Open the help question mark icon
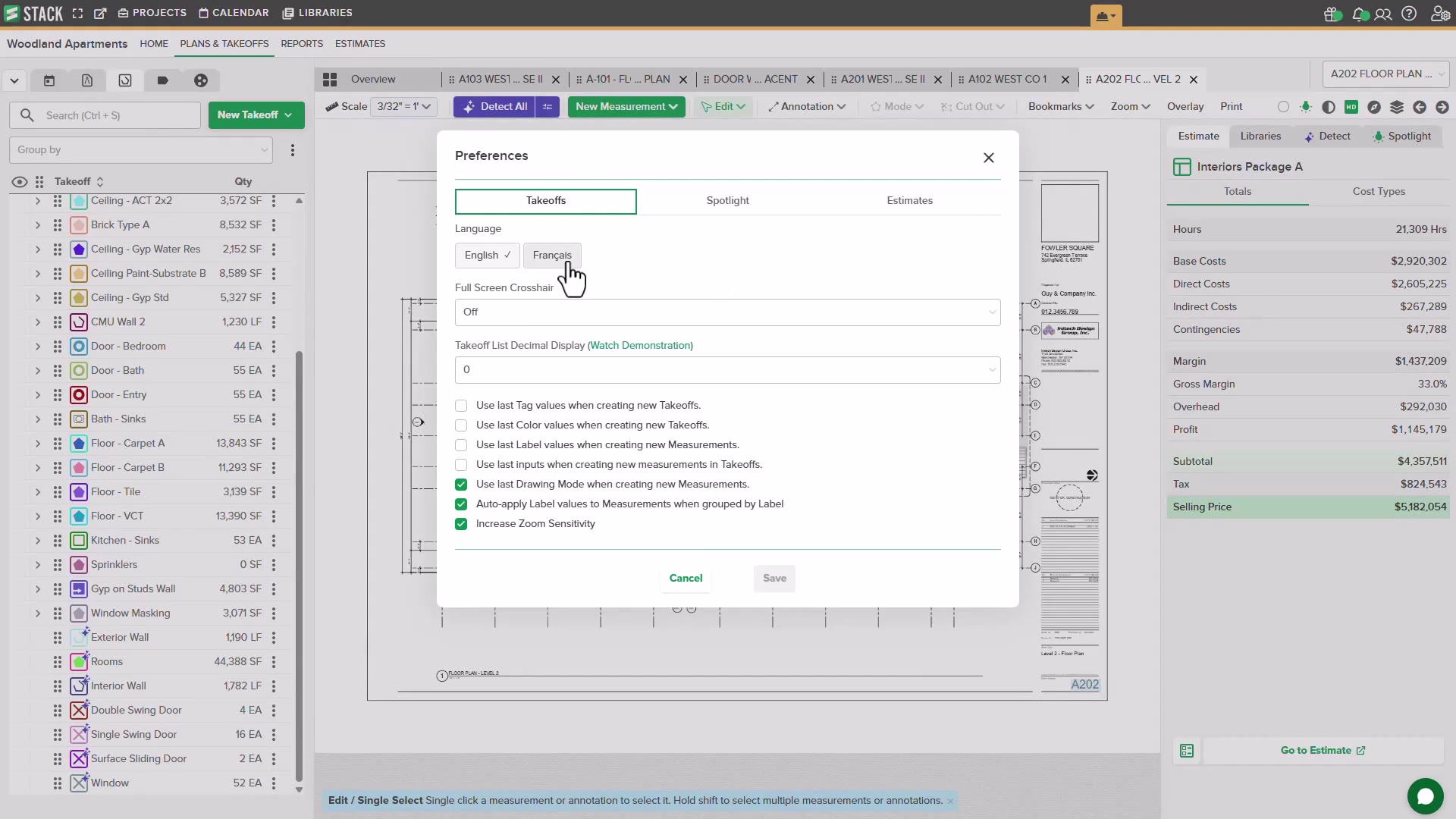 tap(1409, 14)
